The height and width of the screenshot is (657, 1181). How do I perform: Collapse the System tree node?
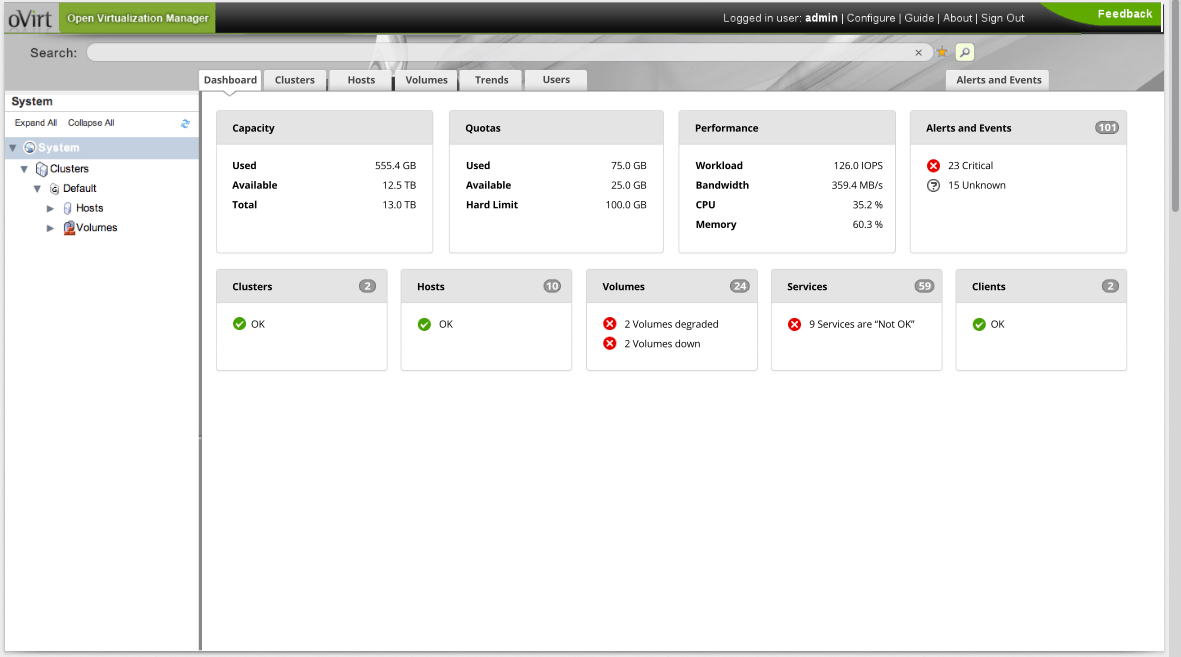12,148
